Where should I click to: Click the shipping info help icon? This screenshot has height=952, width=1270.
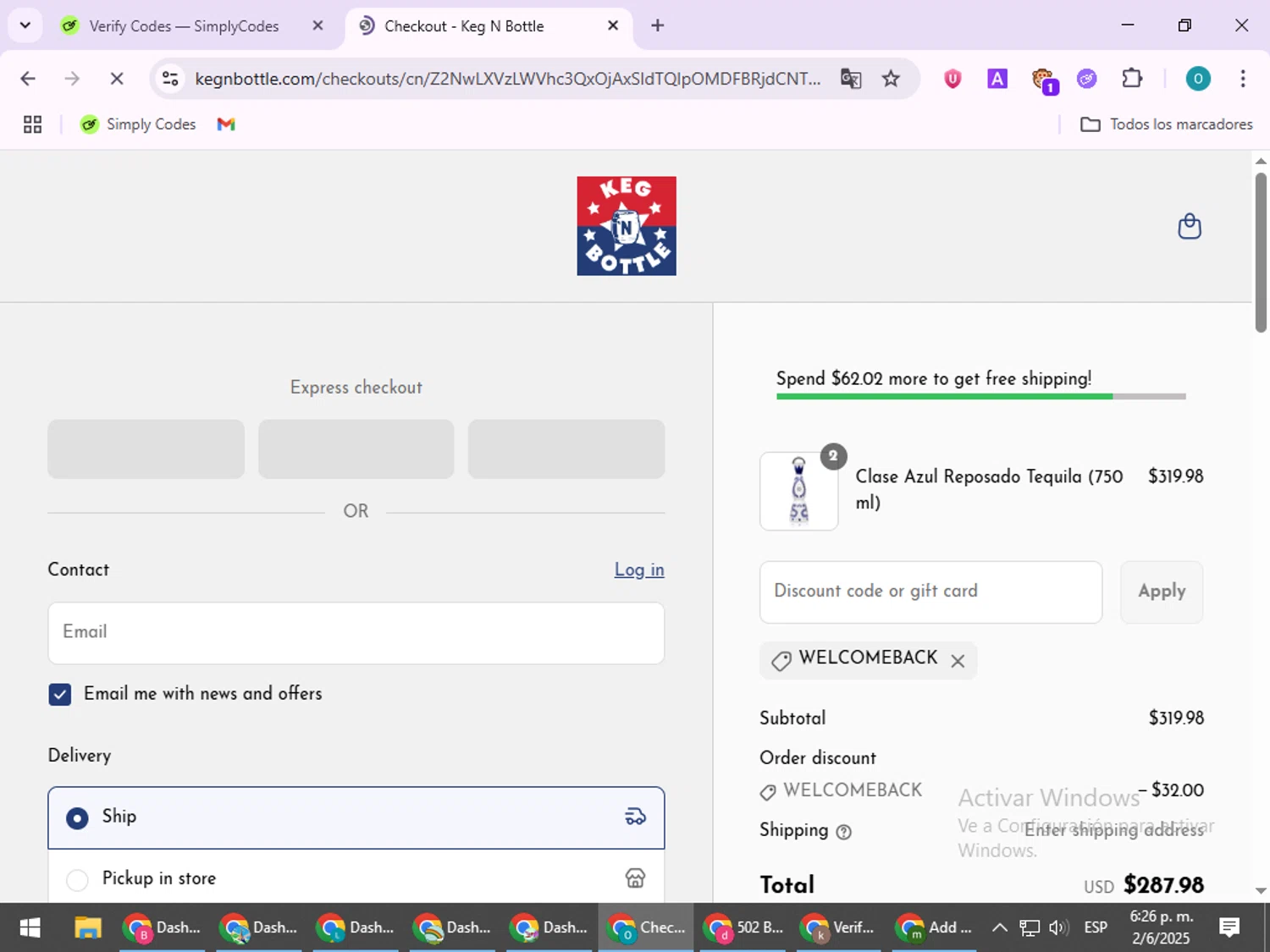[x=843, y=832]
